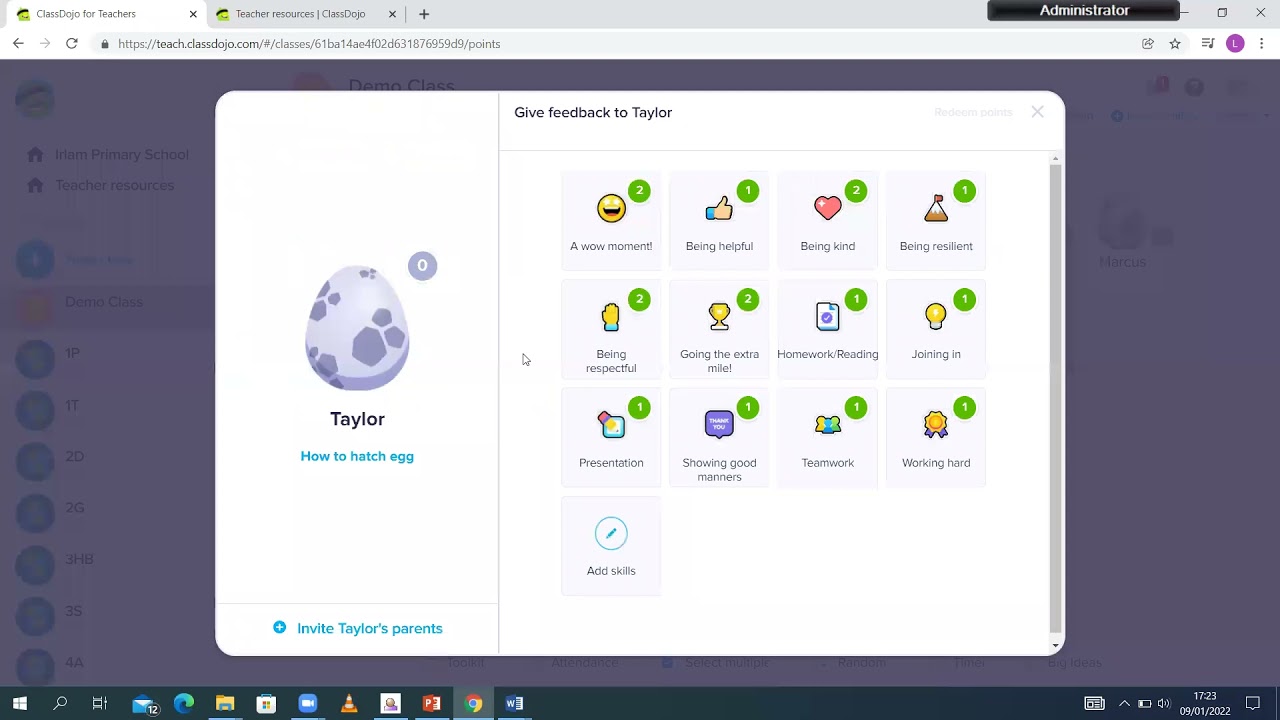1280x720 pixels.
Task: Open Task View on taskbar
Action: (x=100, y=703)
